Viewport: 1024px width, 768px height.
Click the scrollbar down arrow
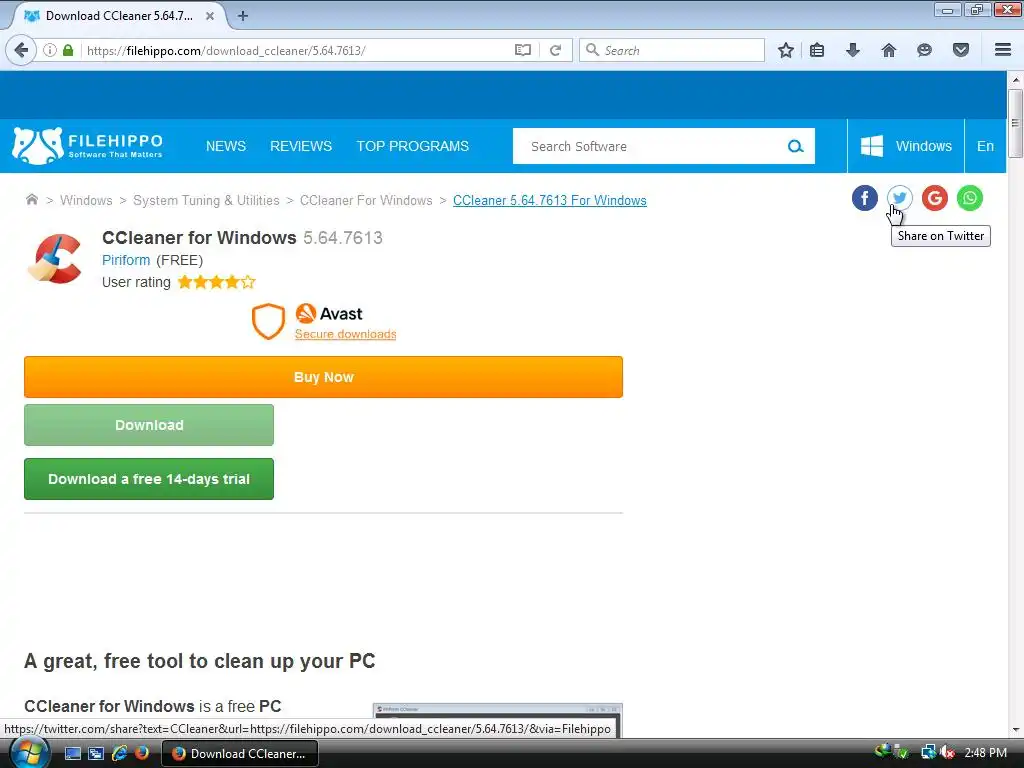(1016, 729)
